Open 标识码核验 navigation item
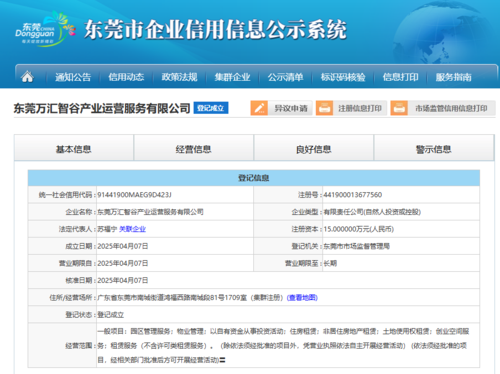Screen dimensions: 500x374 [x=343, y=77]
